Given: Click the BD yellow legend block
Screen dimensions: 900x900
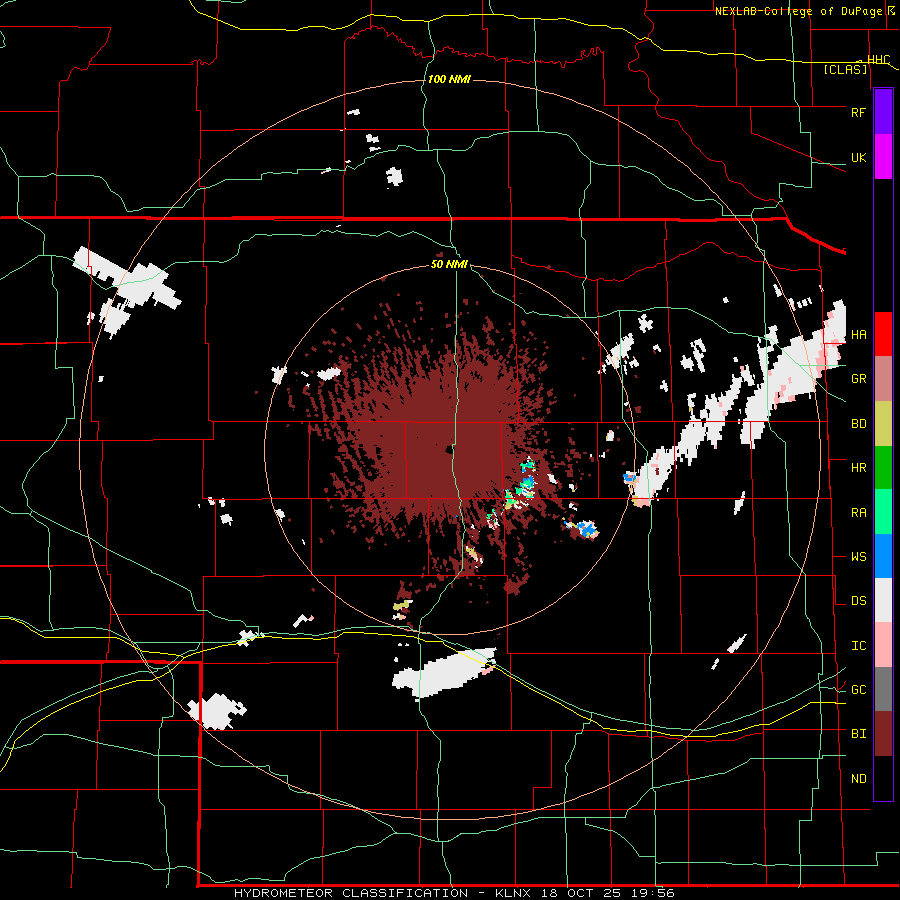Looking at the screenshot, I should point(883,424).
